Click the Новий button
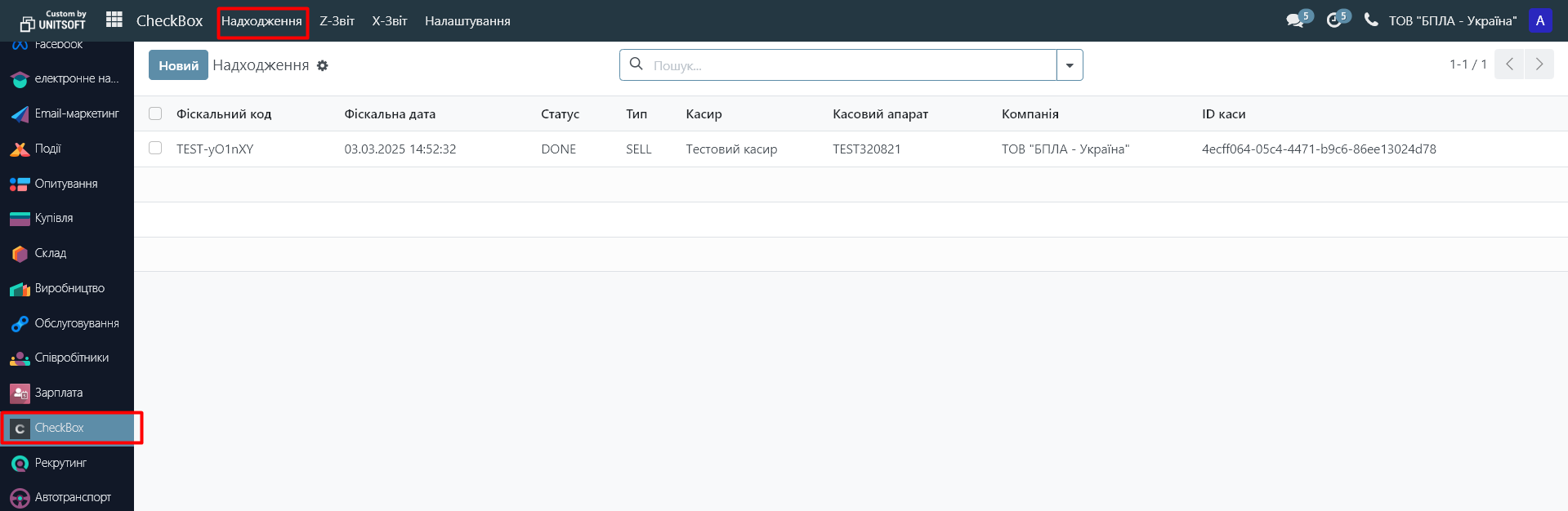 (178, 65)
